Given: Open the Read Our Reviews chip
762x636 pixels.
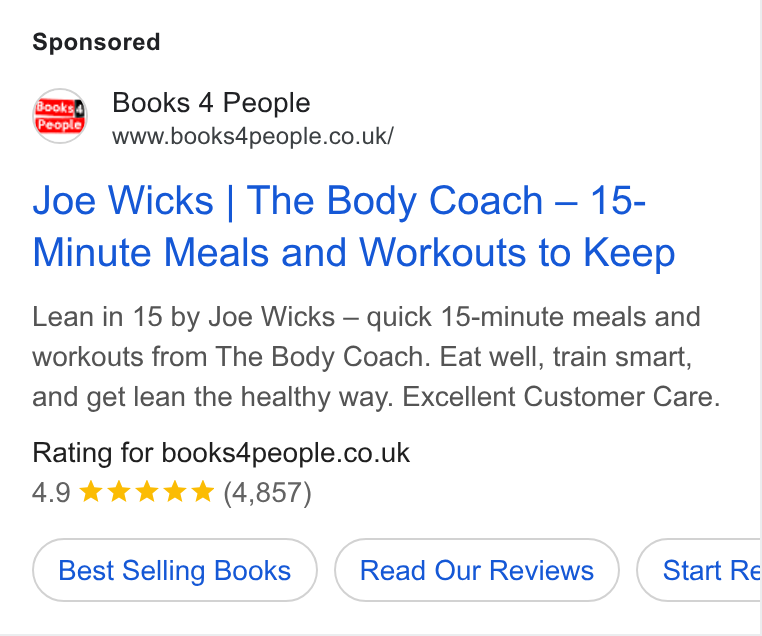Looking at the screenshot, I should pos(477,570).
